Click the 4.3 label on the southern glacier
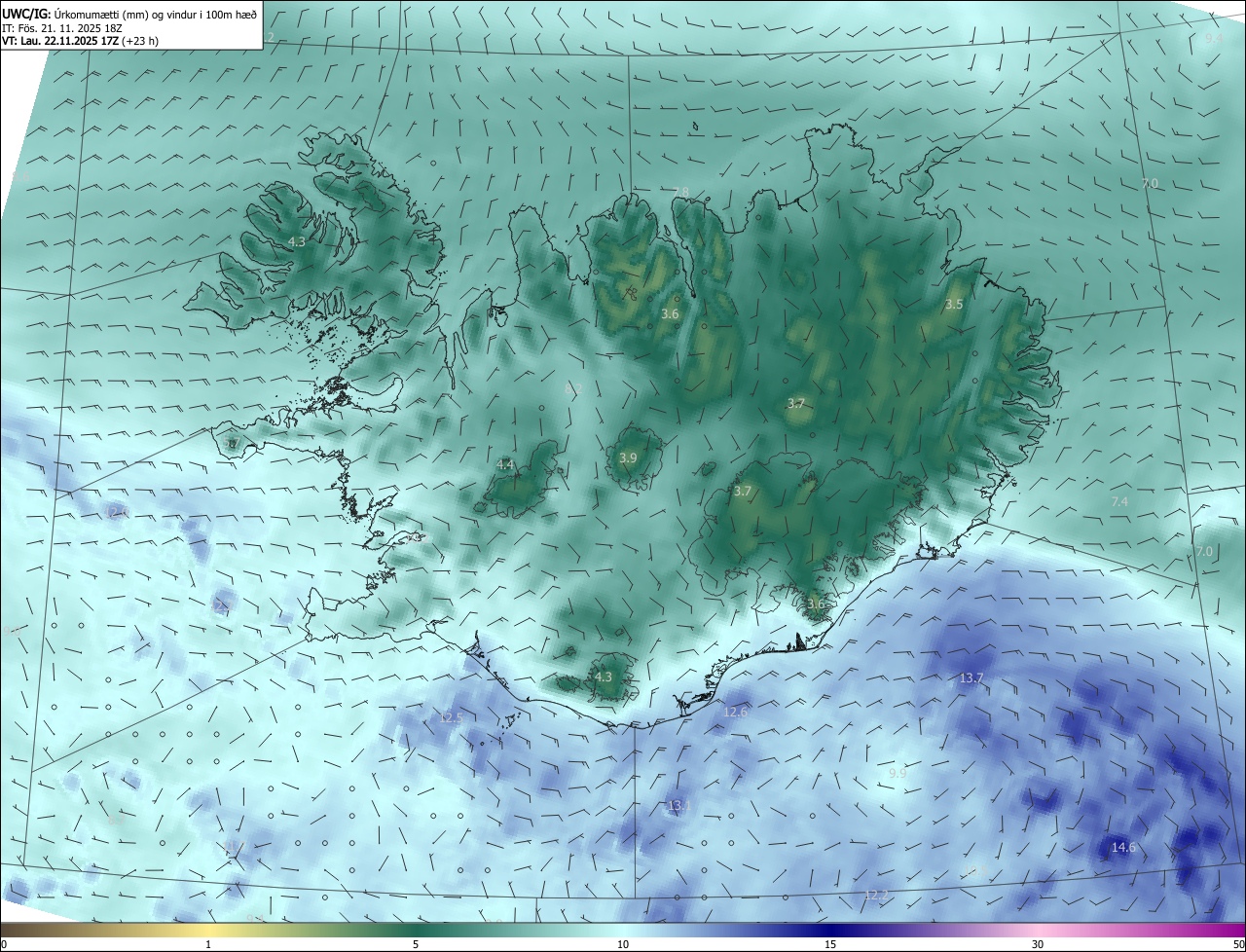The image size is (1246, 952). click(x=604, y=677)
